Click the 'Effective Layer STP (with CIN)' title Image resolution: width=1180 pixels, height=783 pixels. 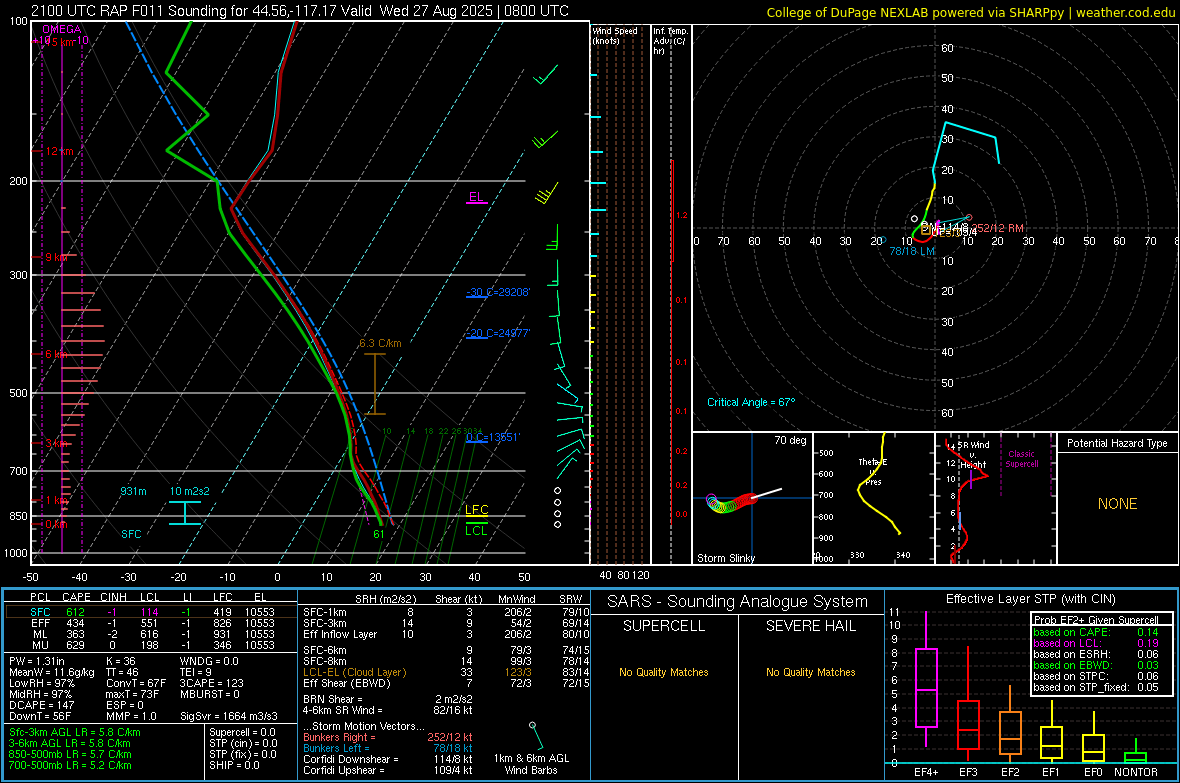[x=1030, y=599]
